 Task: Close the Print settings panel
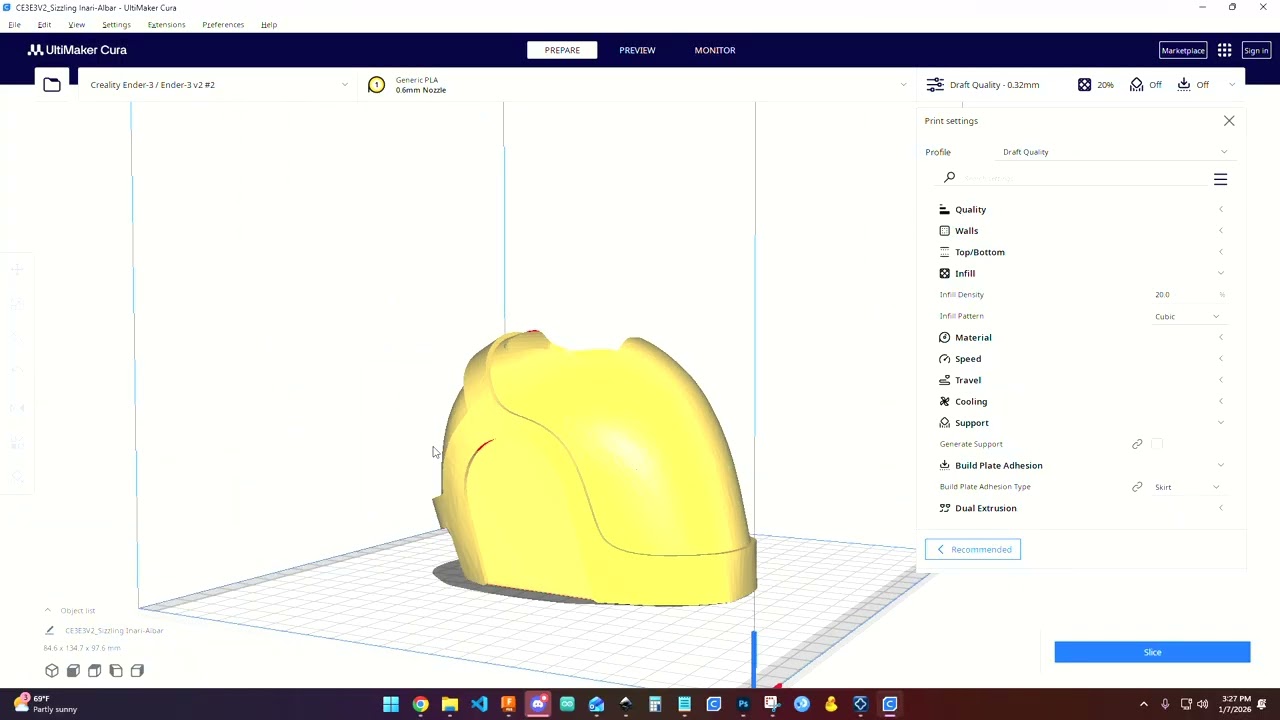1229,121
